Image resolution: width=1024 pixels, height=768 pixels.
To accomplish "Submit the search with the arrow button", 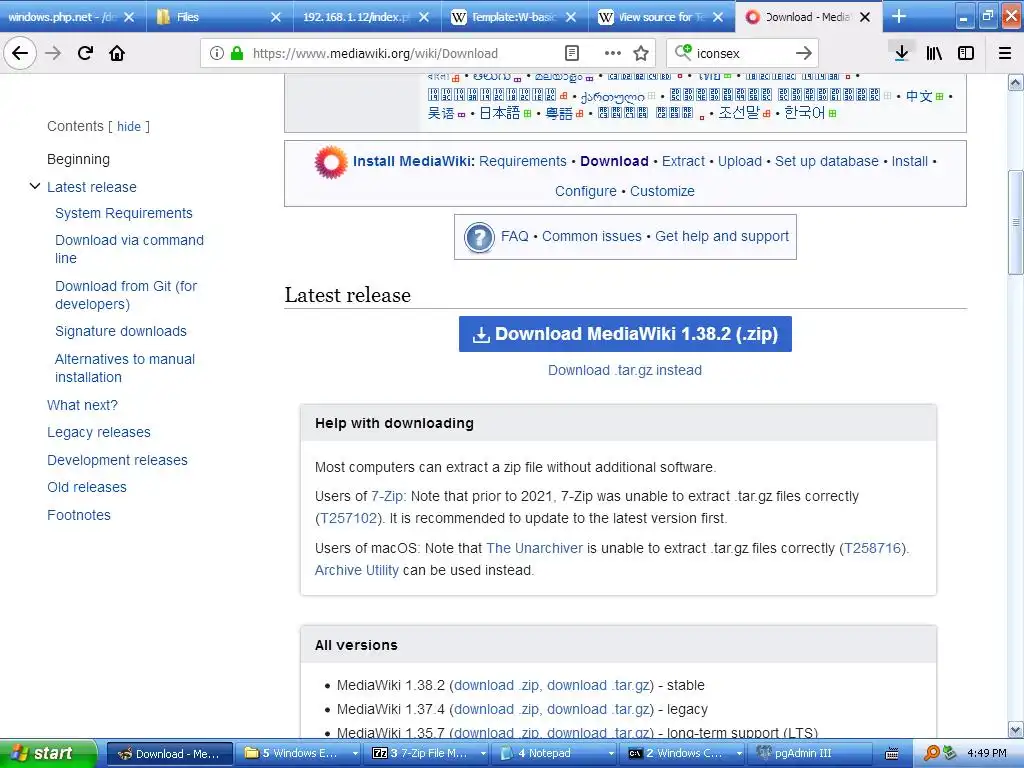I will coord(804,53).
